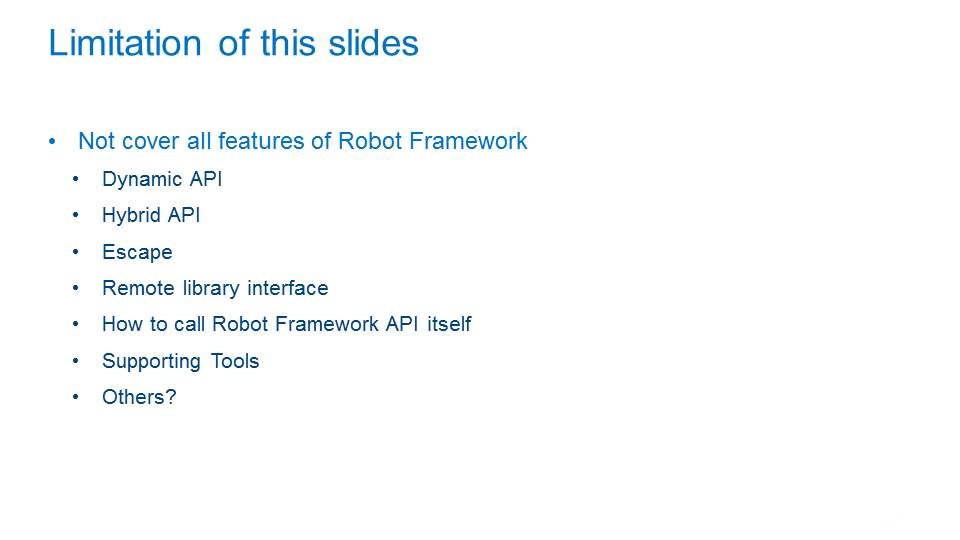Screen dimensions: 960x540
Task: Click the words 'Robot Framework' in the heading bullet
Action: (x=432, y=141)
